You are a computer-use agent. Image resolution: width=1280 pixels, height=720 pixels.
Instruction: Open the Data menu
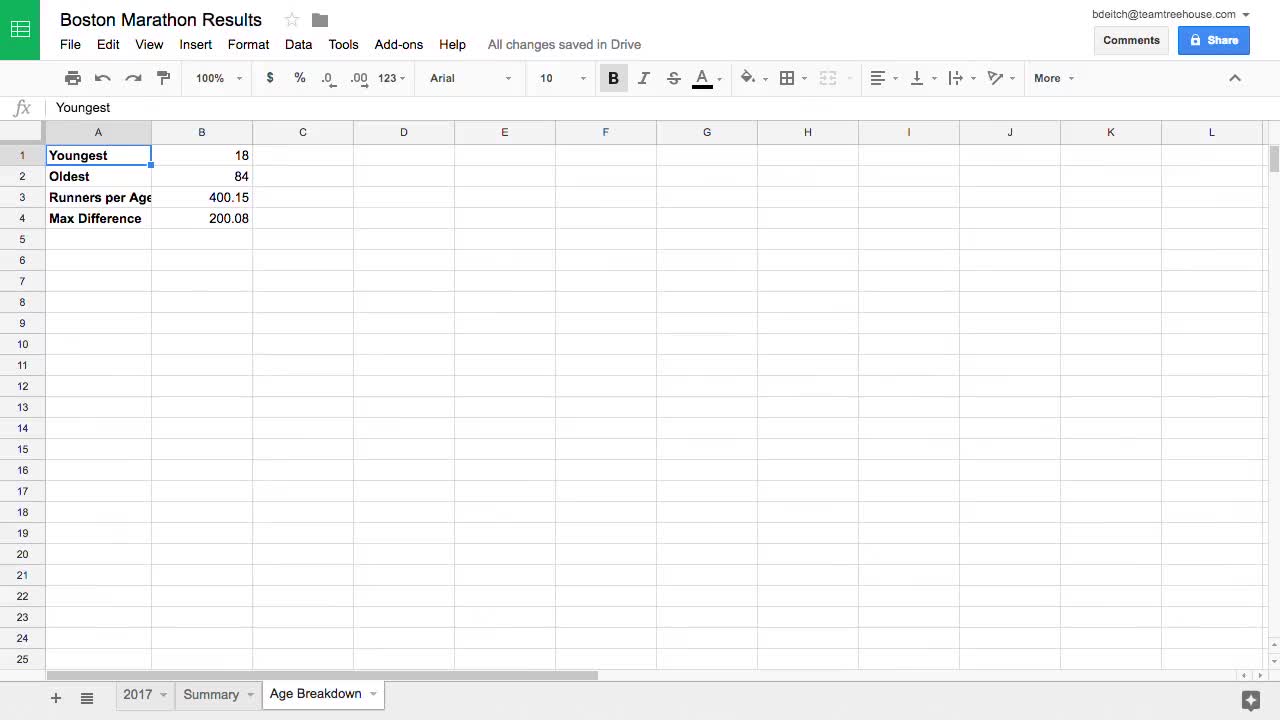(x=298, y=44)
